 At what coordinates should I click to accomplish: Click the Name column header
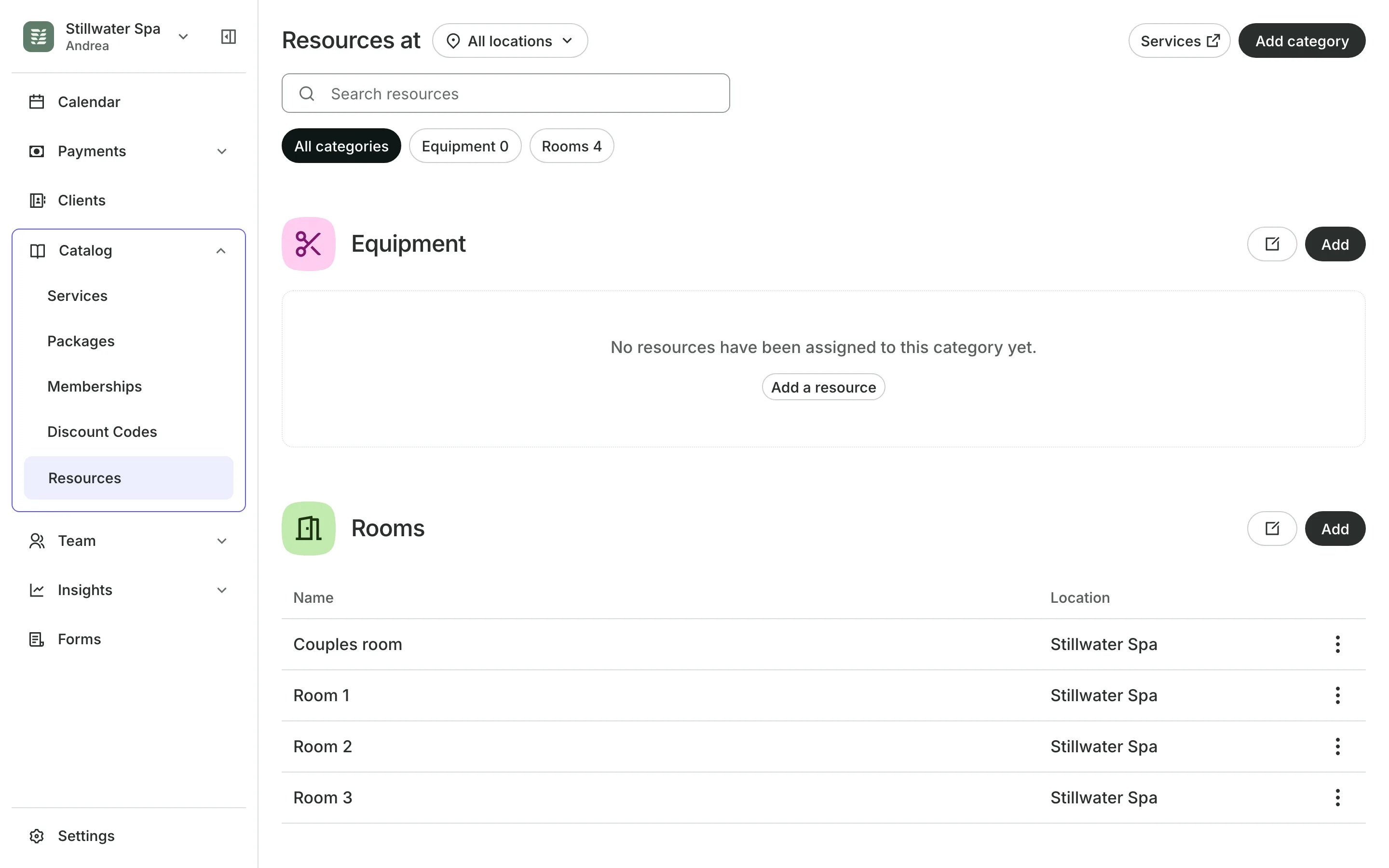point(313,597)
